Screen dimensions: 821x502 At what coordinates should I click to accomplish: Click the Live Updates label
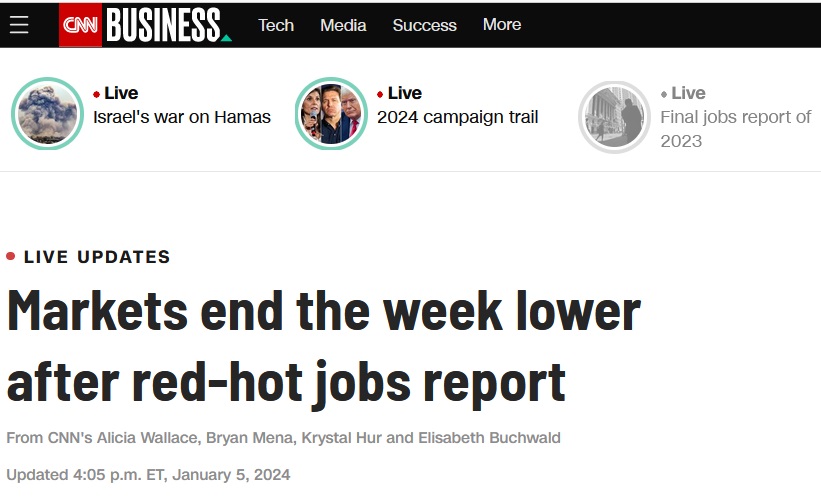(x=97, y=257)
